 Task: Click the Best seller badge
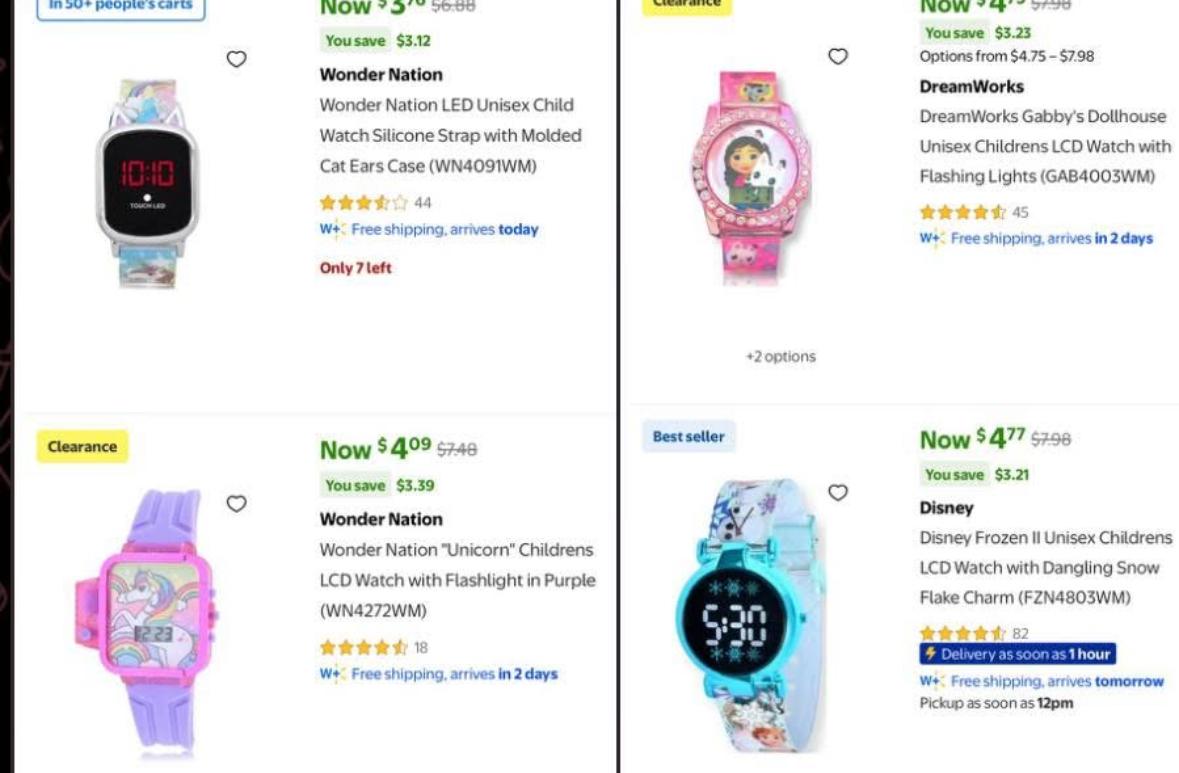point(689,437)
